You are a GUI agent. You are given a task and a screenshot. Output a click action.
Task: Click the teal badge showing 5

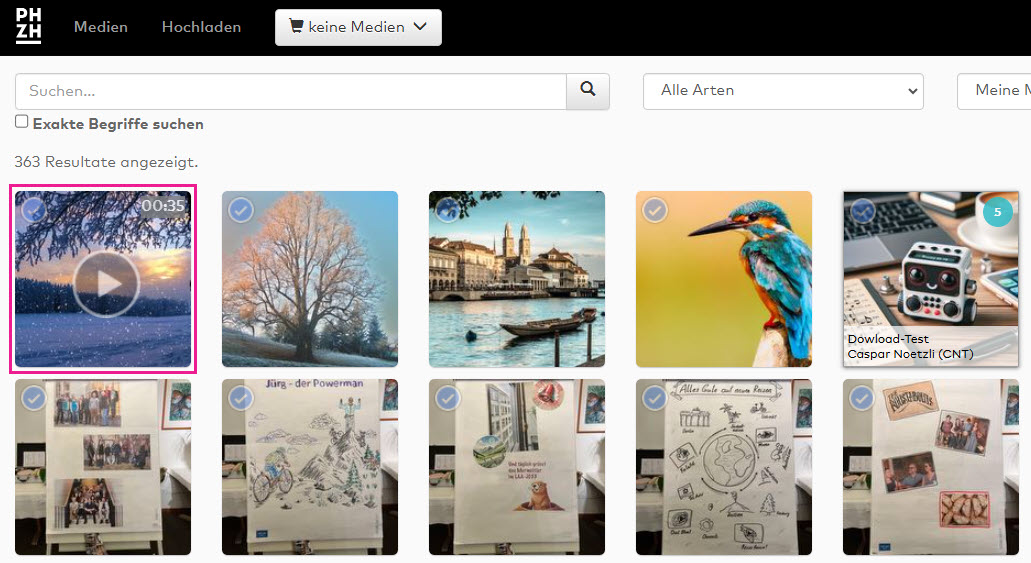pyautogui.click(x=997, y=212)
